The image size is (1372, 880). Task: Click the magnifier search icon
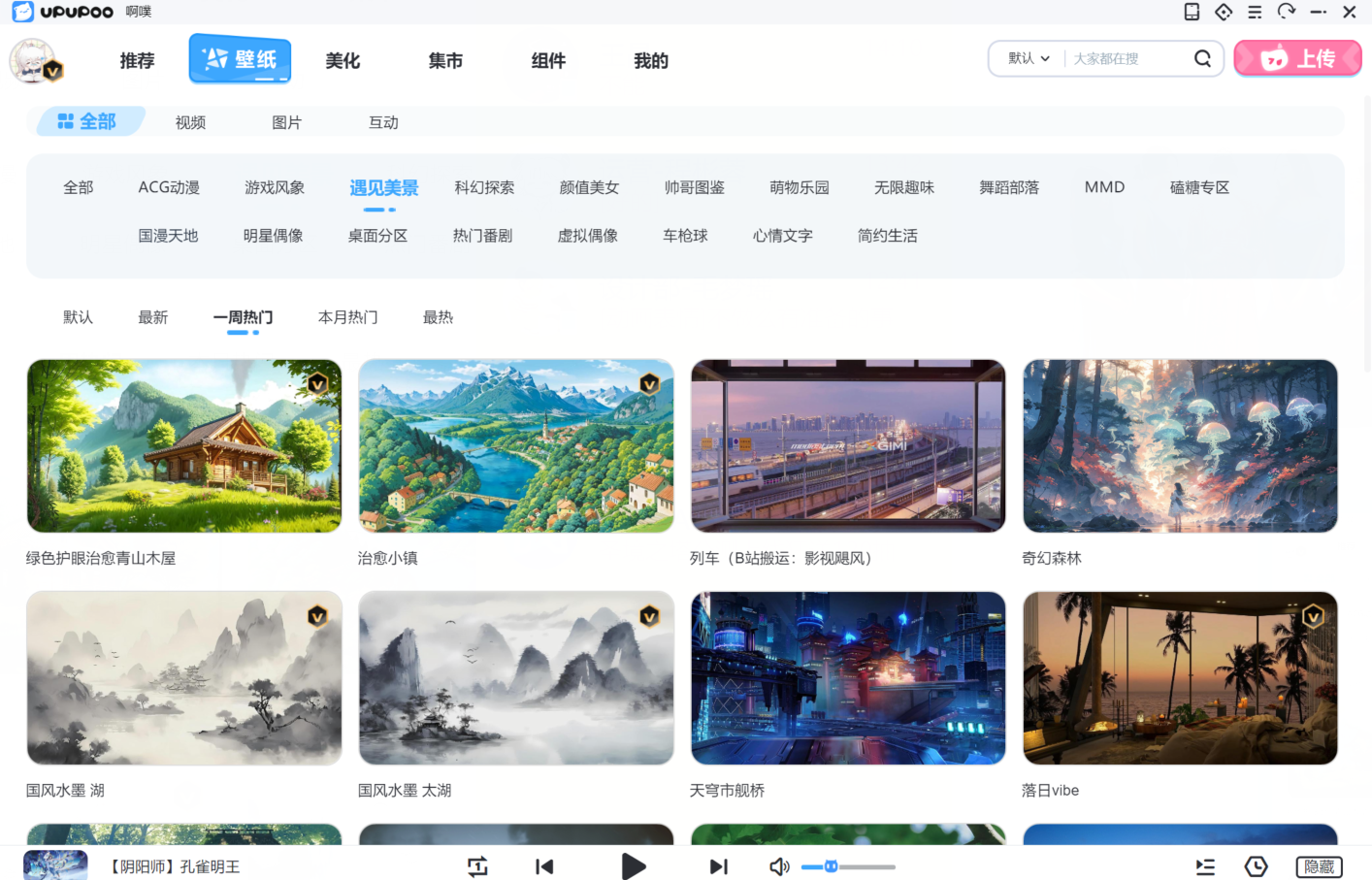click(x=1202, y=58)
